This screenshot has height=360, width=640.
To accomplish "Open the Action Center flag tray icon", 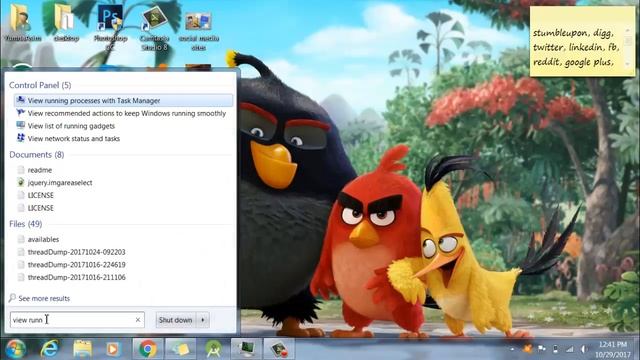I will pyautogui.click(x=542, y=349).
